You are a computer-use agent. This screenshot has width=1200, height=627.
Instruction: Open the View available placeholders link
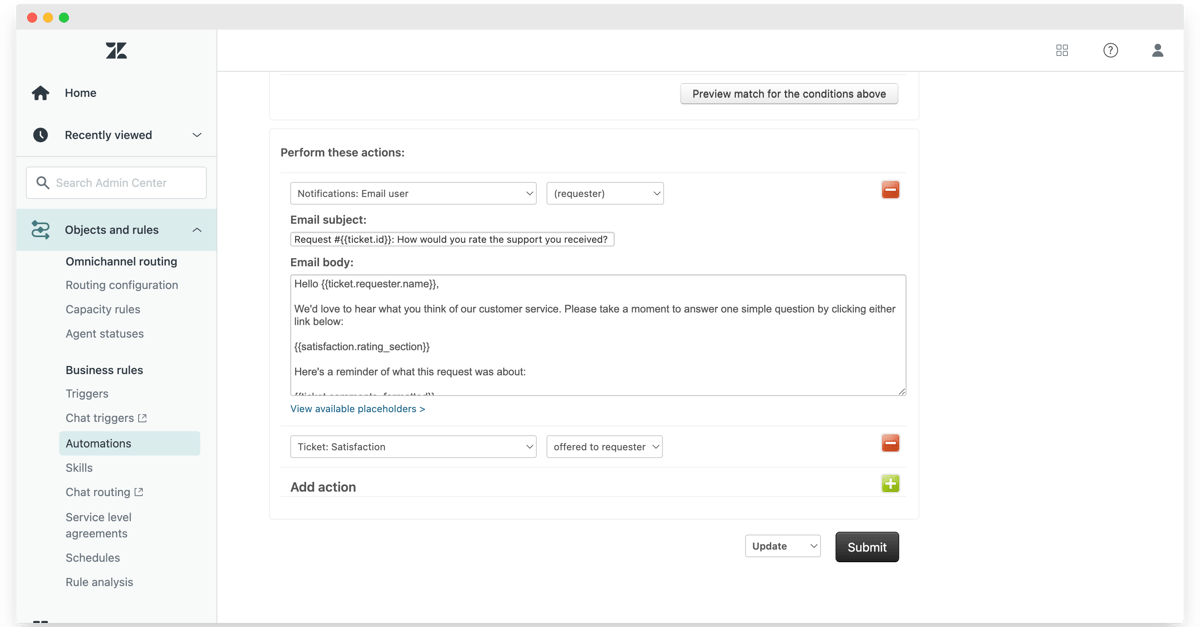(358, 409)
